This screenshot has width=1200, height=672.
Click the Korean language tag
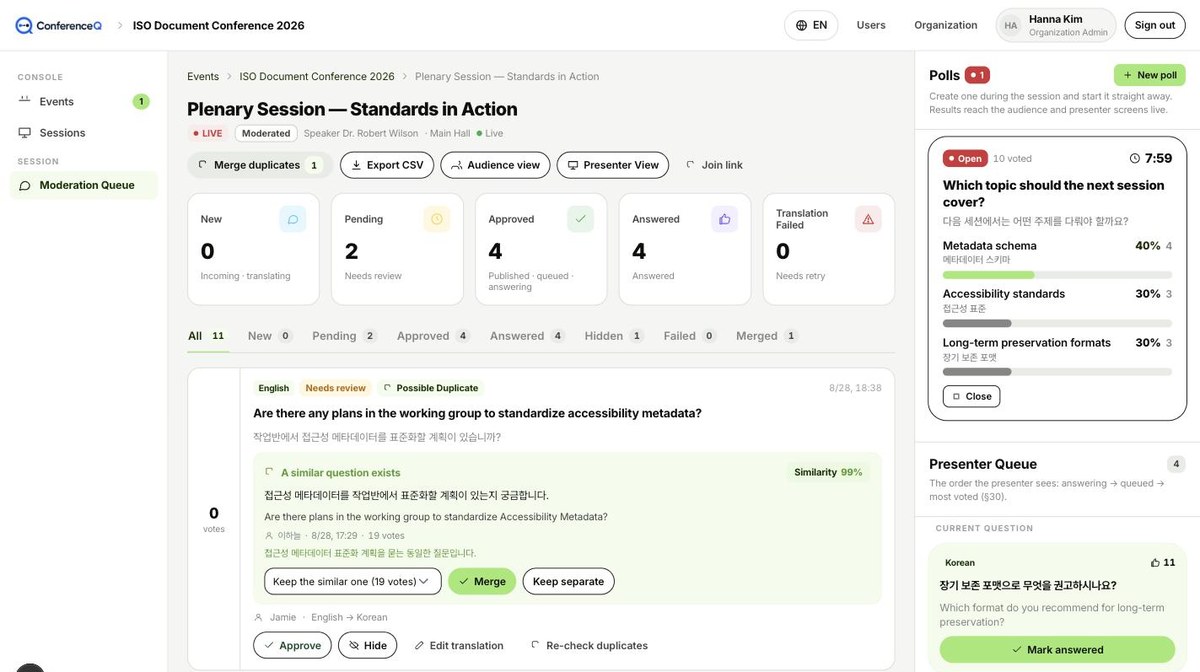coord(960,563)
